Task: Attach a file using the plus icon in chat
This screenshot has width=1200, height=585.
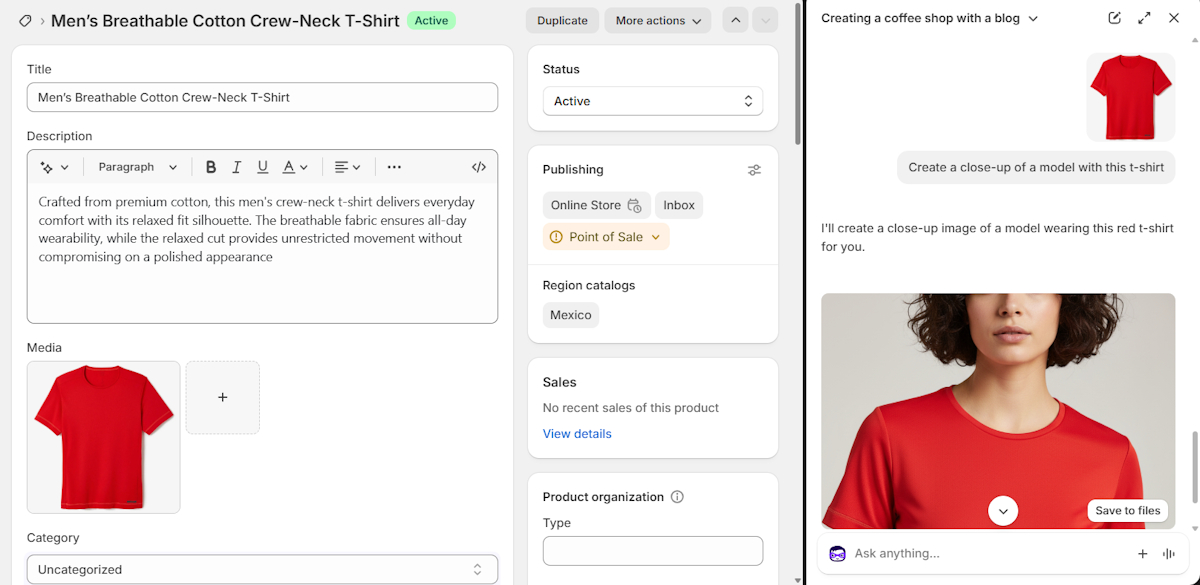Action: 1142,553
